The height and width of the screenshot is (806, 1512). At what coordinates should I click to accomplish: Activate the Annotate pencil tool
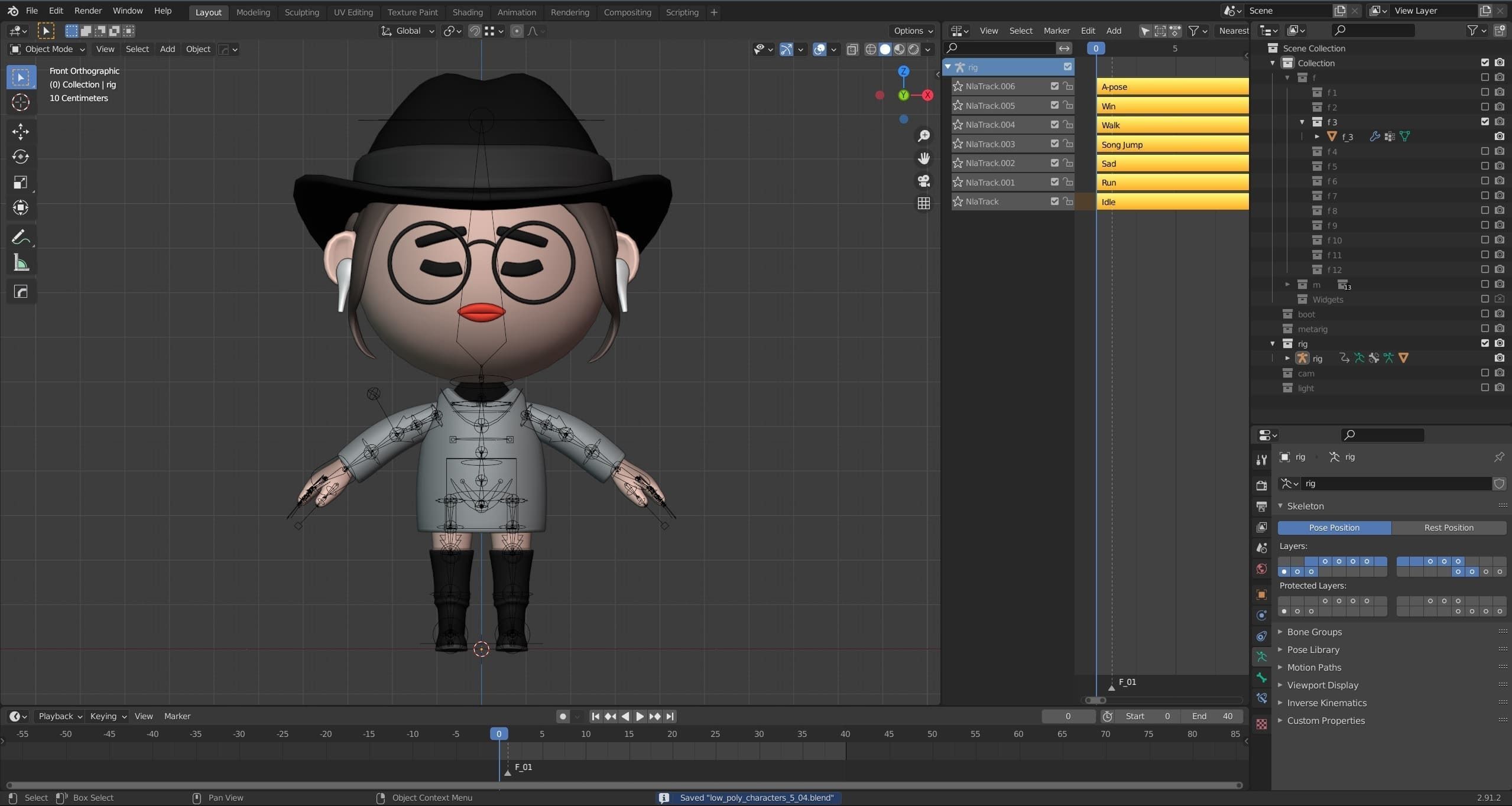click(x=21, y=238)
